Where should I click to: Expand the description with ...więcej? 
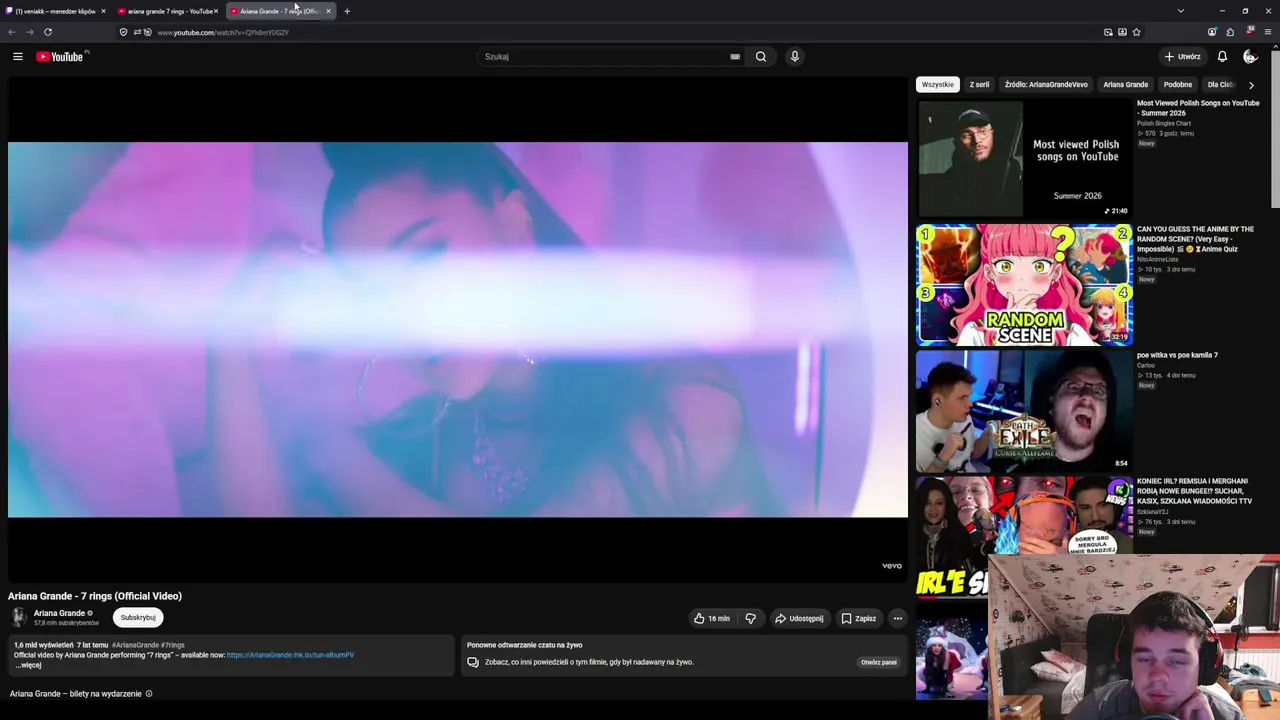pyautogui.click(x=28, y=665)
